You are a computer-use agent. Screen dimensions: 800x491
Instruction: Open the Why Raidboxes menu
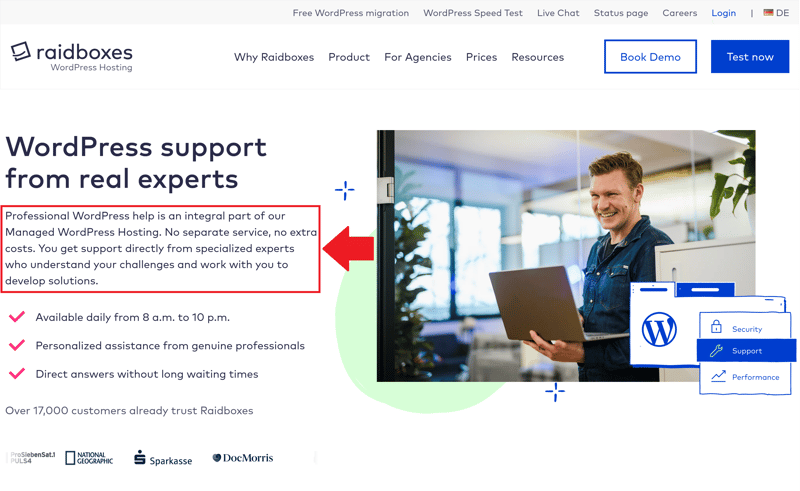point(274,57)
